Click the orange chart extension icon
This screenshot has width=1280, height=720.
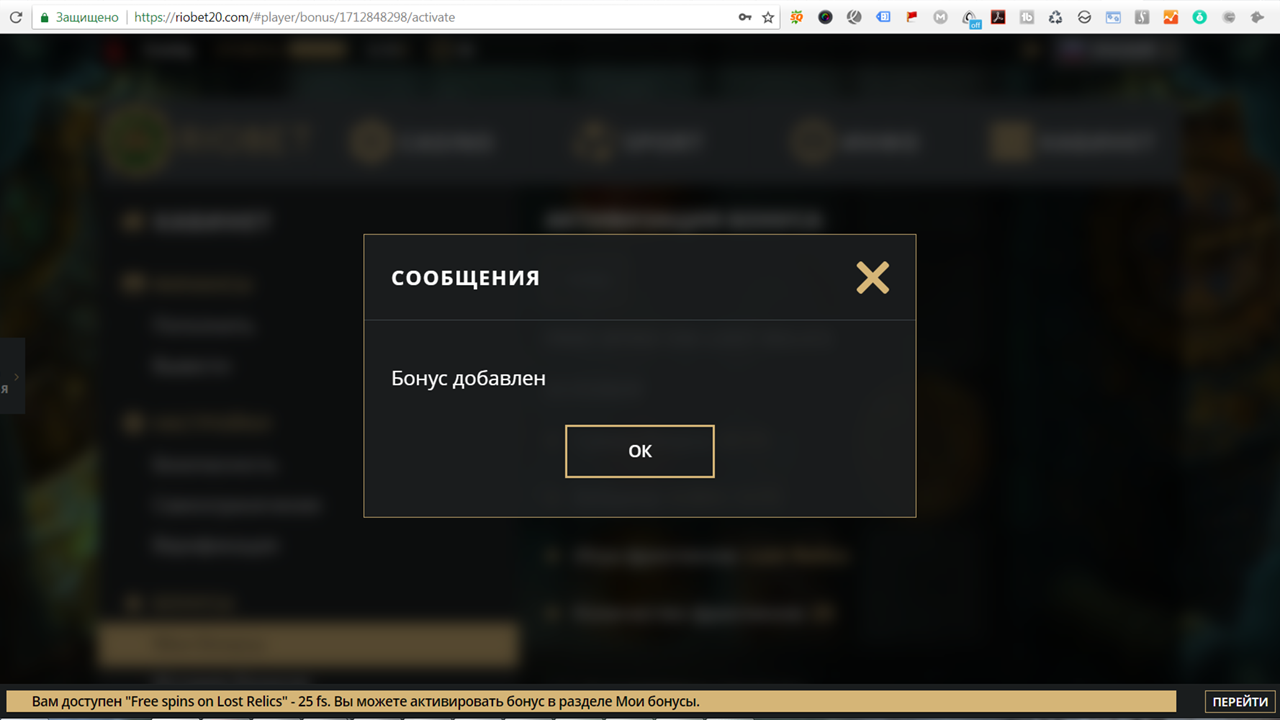click(1171, 17)
